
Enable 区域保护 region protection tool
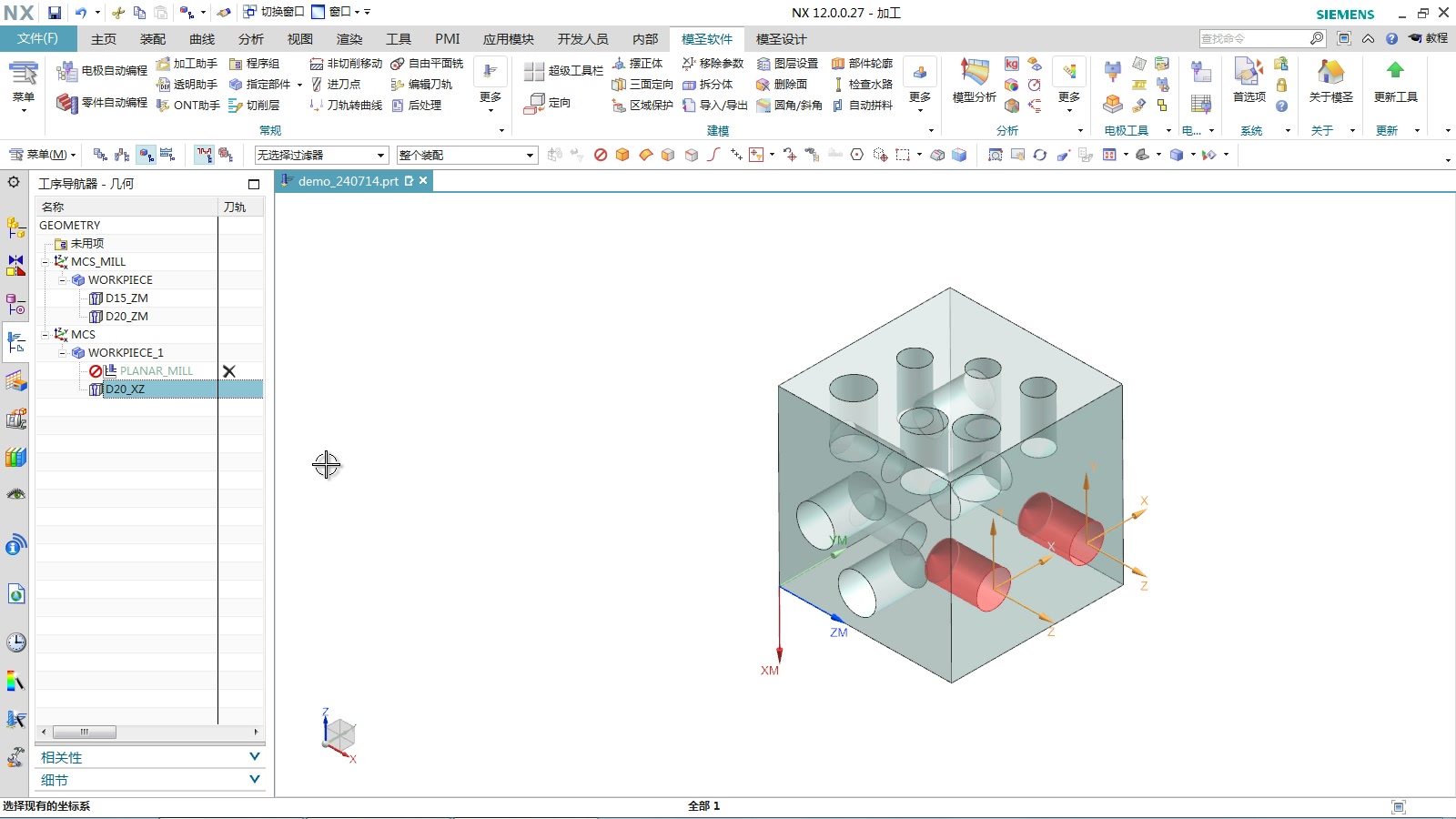(x=643, y=106)
